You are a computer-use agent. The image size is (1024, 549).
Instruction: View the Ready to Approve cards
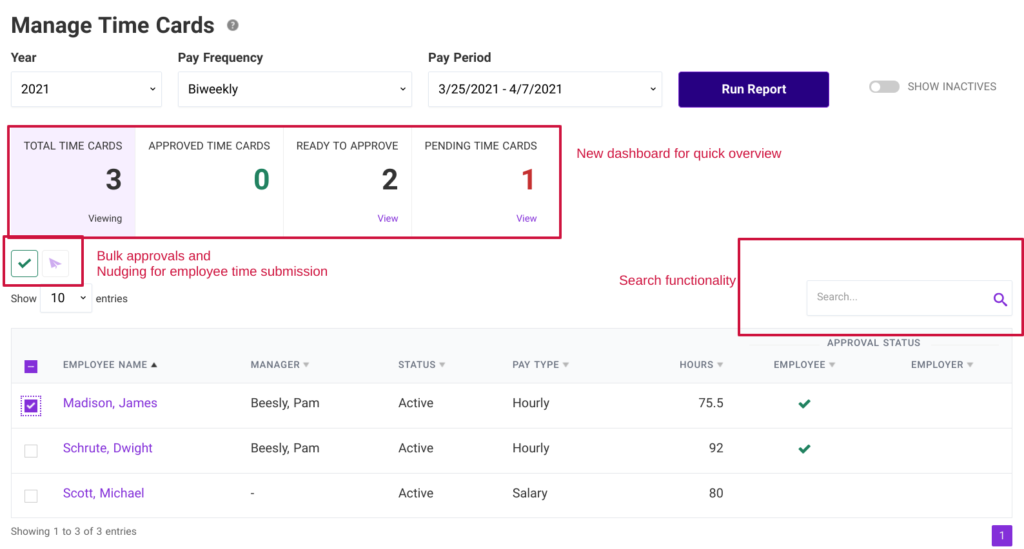click(387, 218)
